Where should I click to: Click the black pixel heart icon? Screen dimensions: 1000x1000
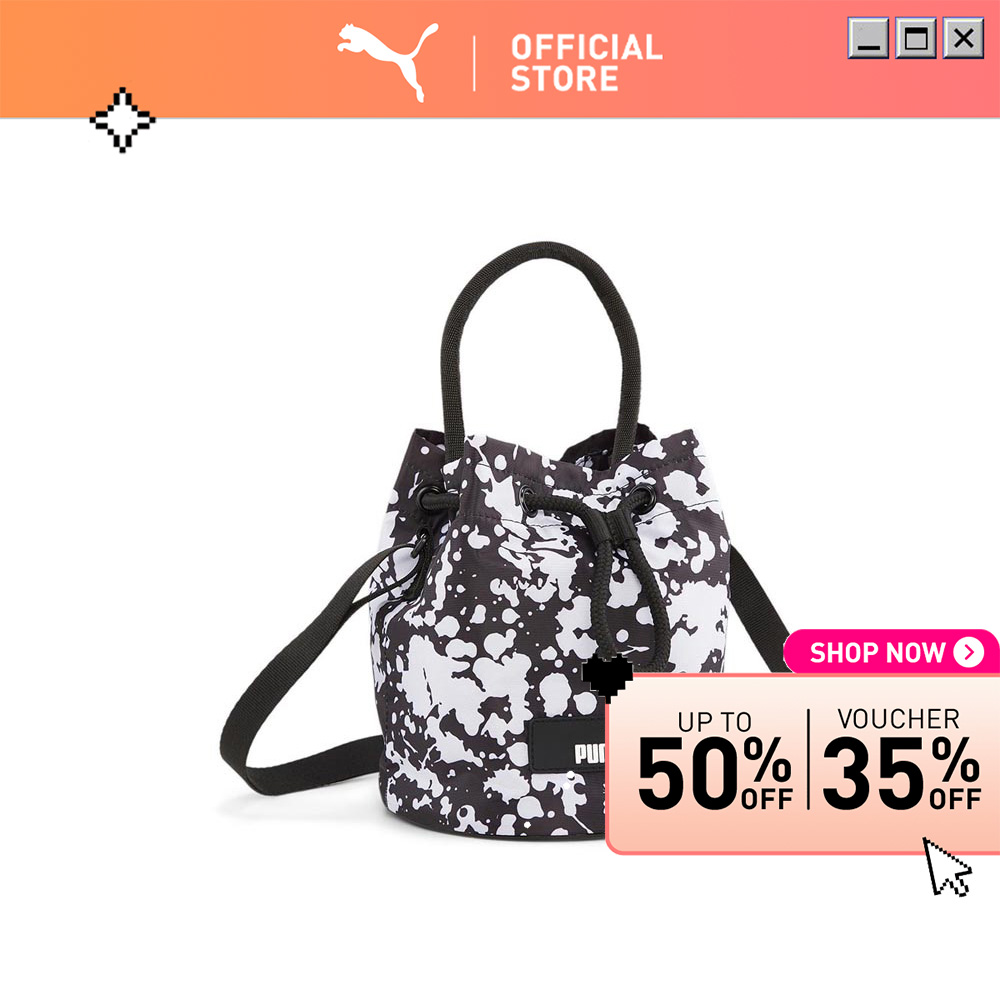[608, 677]
